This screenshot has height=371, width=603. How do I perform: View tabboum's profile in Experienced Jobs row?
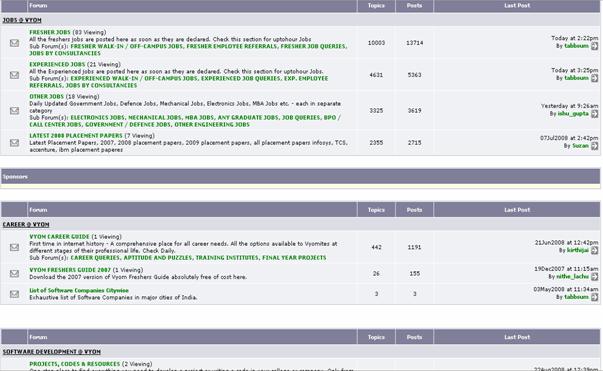576,78
